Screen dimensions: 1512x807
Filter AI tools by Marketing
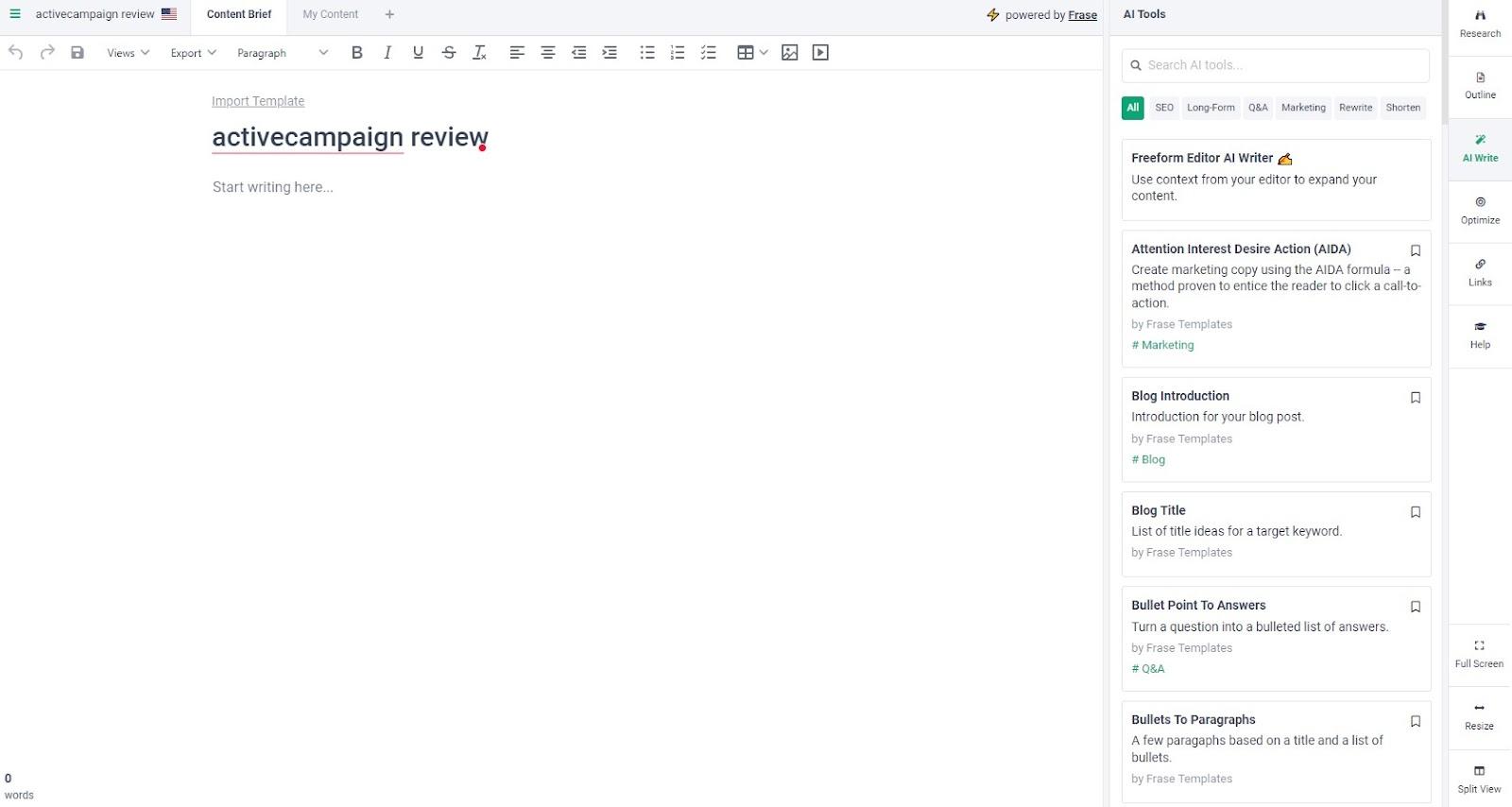click(x=1303, y=108)
